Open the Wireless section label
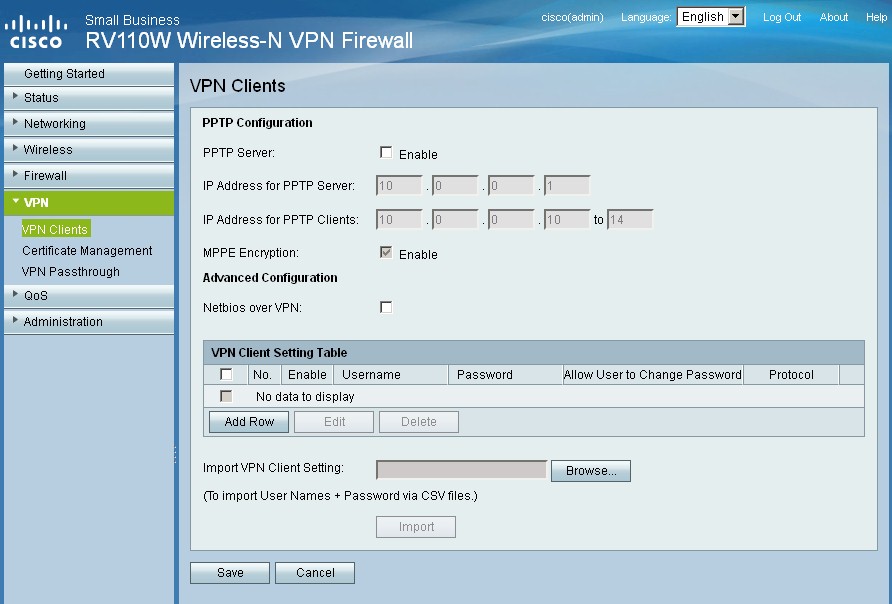 48,150
